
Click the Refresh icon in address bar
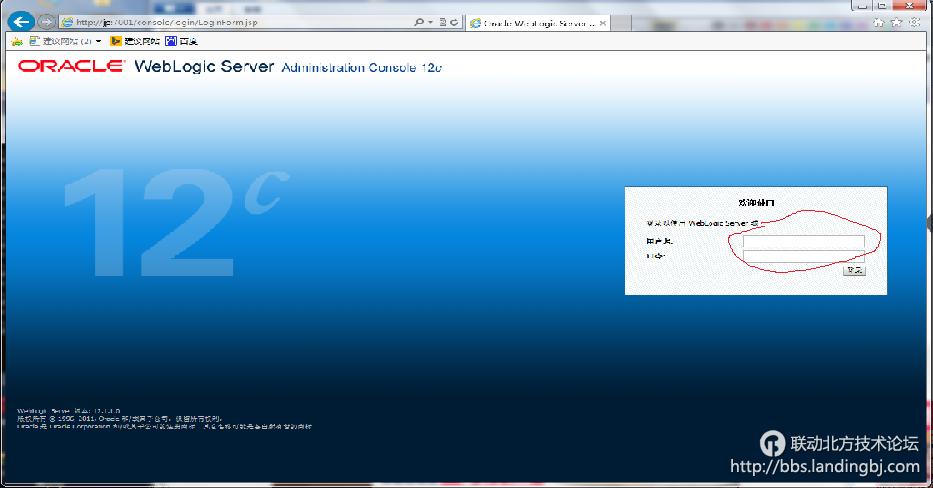[x=455, y=22]
